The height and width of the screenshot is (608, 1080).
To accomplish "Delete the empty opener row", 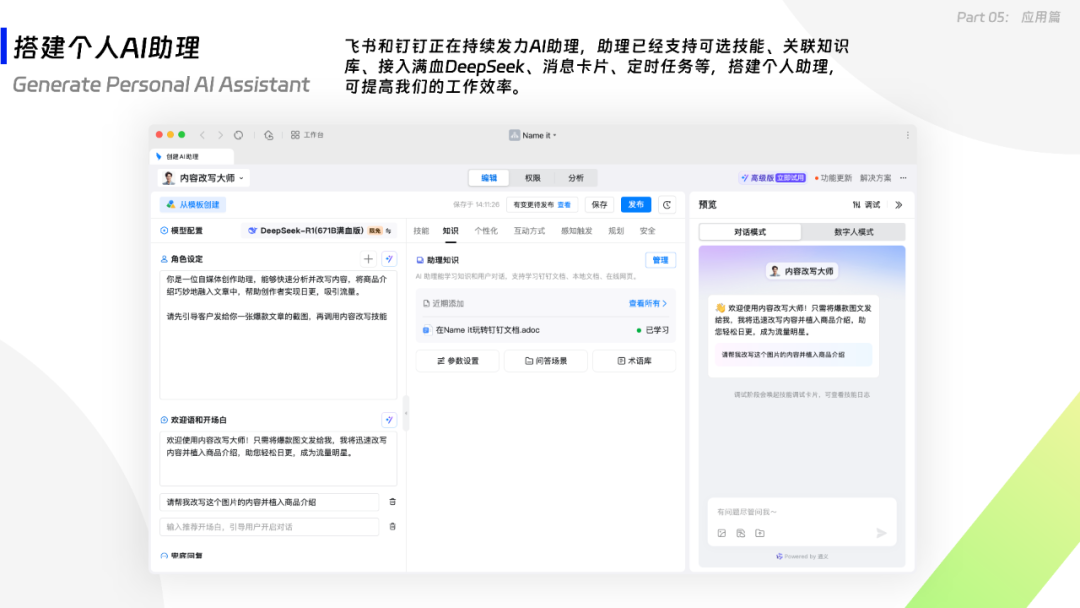I will tap(393, 527).
